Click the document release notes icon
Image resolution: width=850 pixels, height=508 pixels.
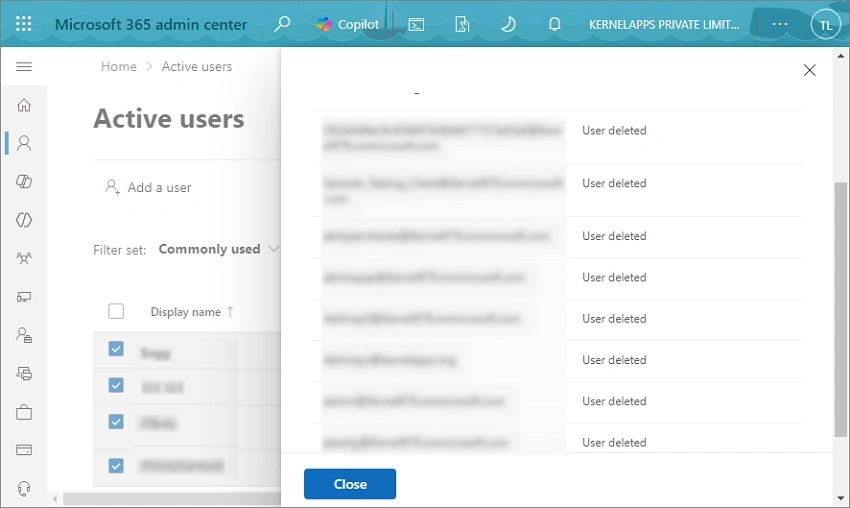462,24
